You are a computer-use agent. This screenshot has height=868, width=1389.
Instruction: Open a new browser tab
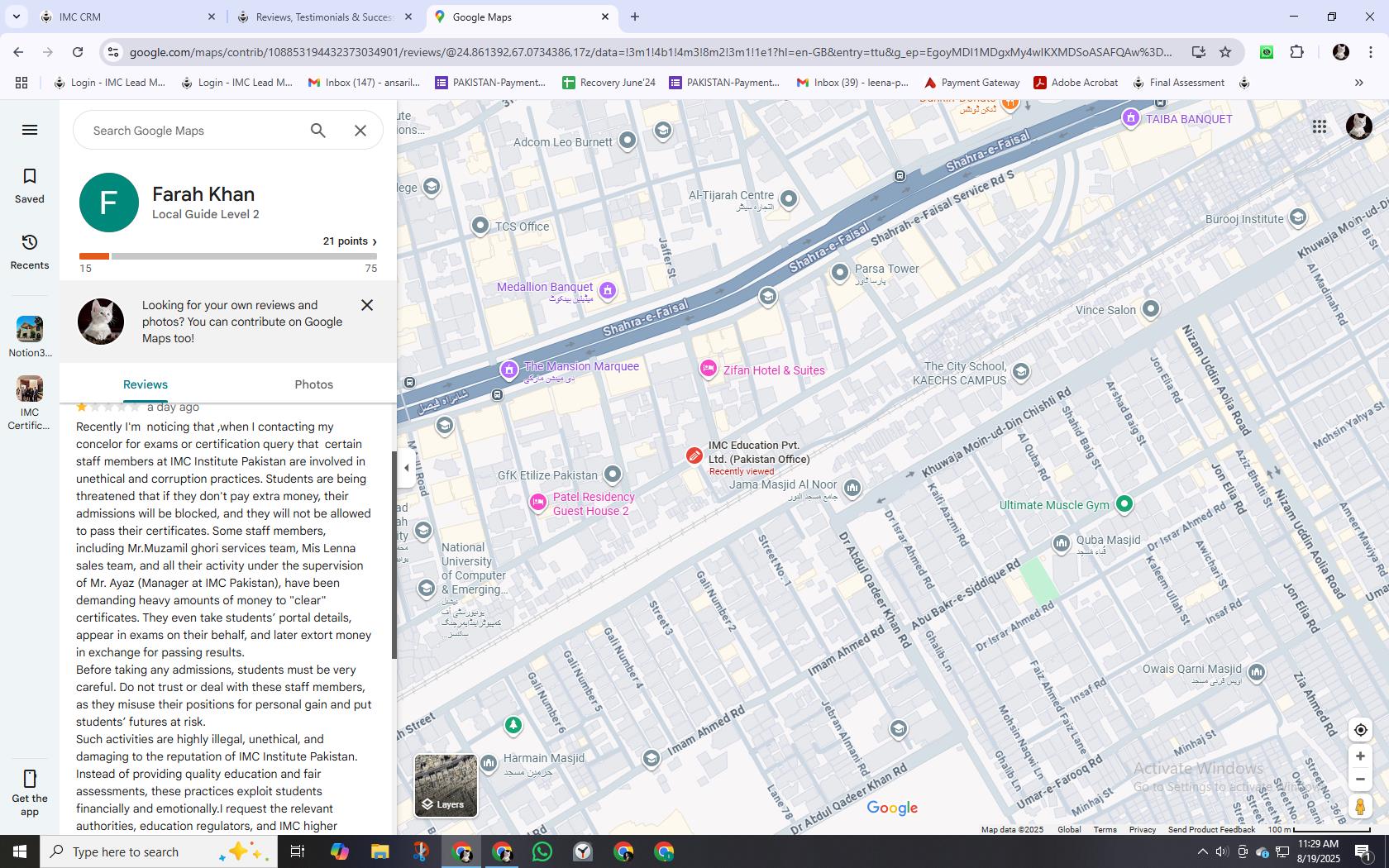(x=635, y=17)
